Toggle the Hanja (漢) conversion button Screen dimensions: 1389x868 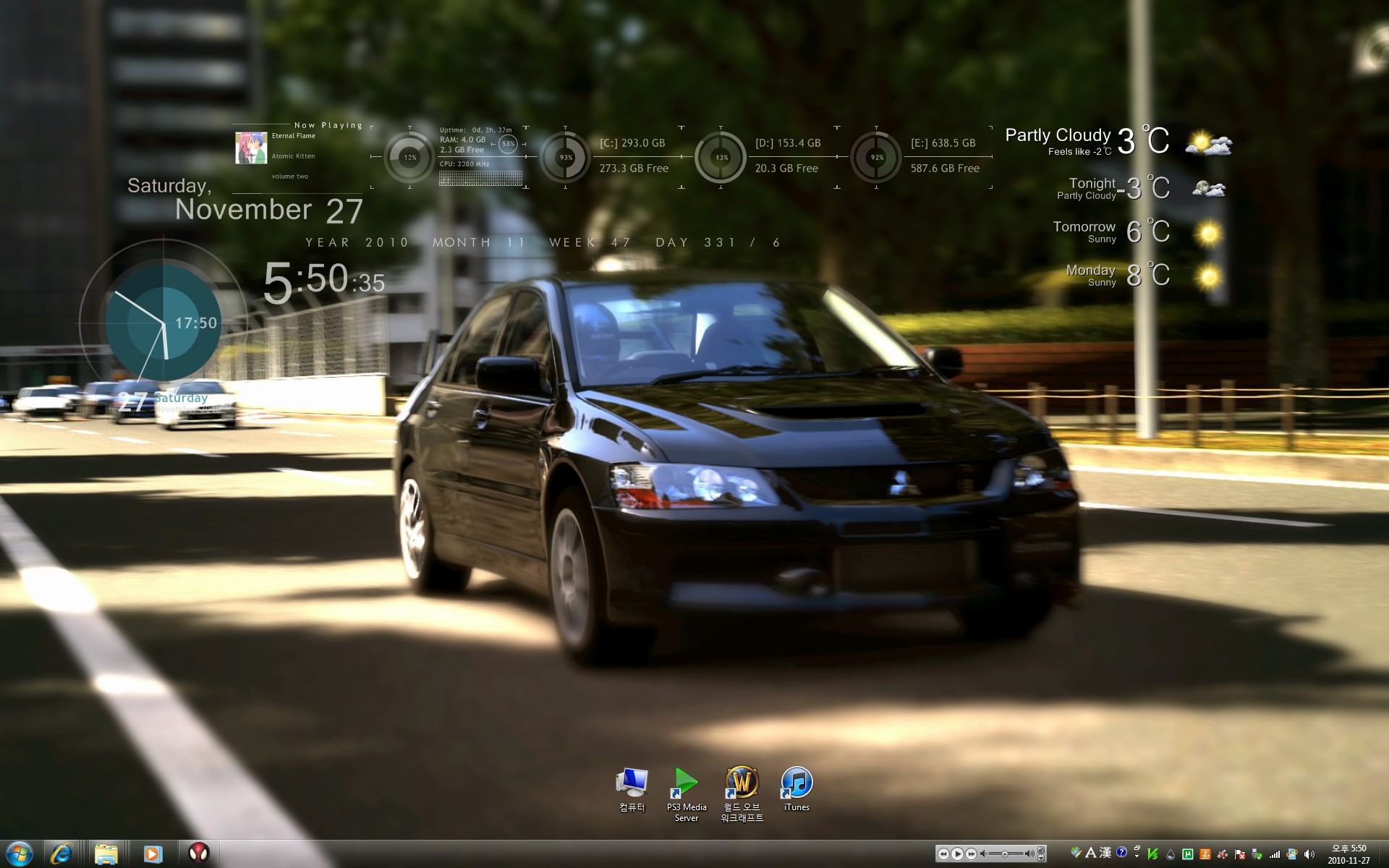[1105, 852]
